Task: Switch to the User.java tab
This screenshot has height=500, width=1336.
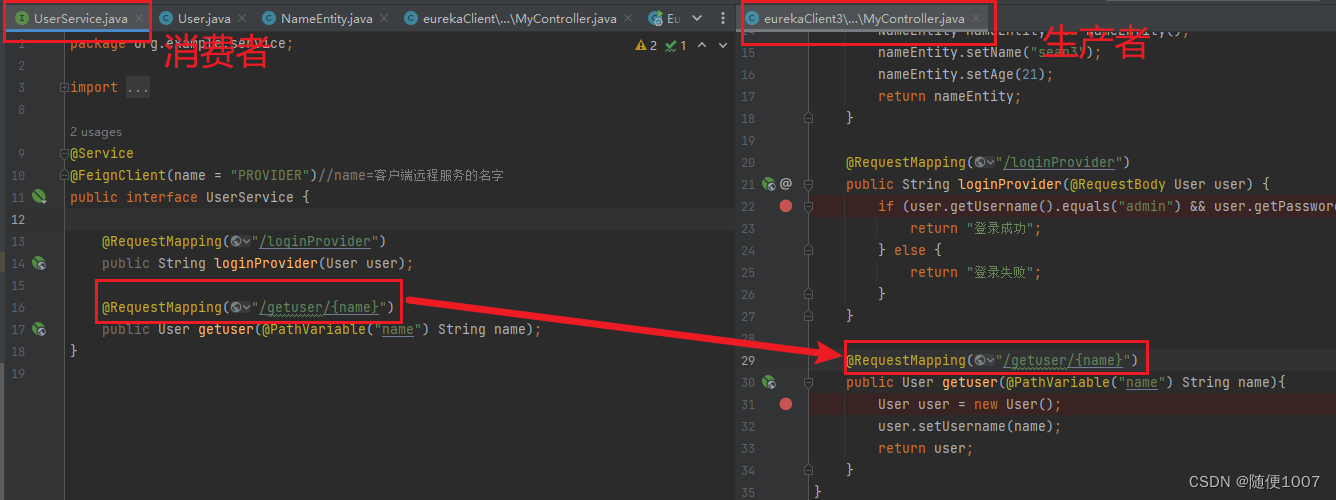Action: pyautogui.click(x=204, y=19)
